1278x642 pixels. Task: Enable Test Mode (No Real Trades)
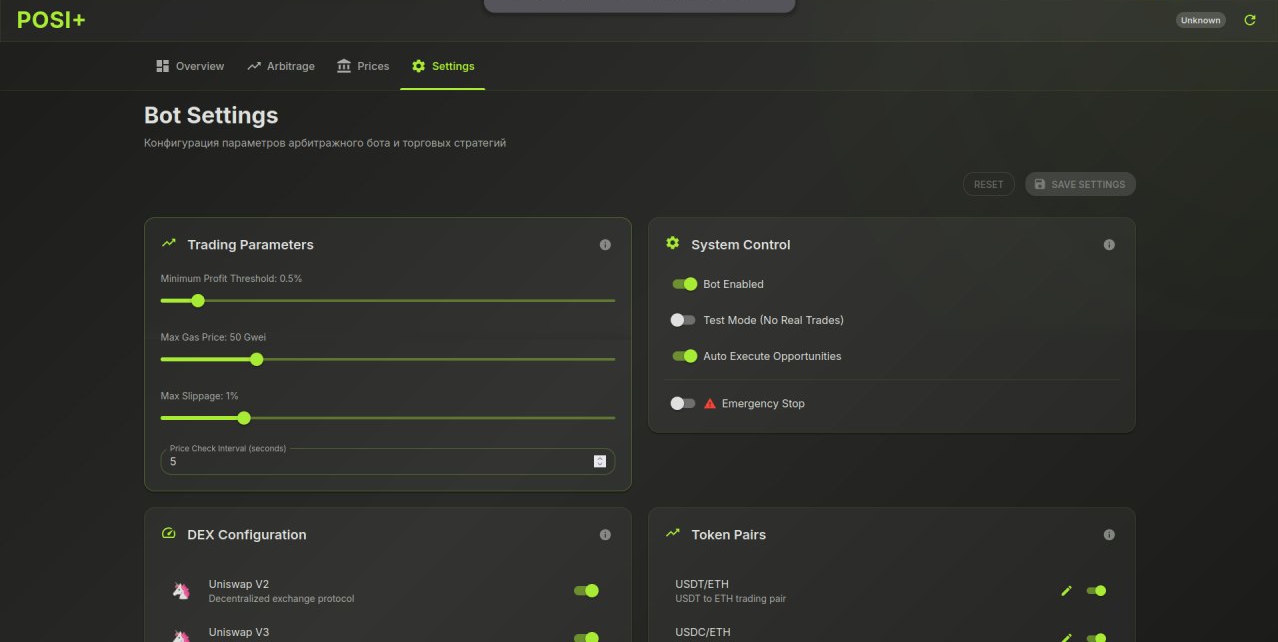tap(684, 320)
